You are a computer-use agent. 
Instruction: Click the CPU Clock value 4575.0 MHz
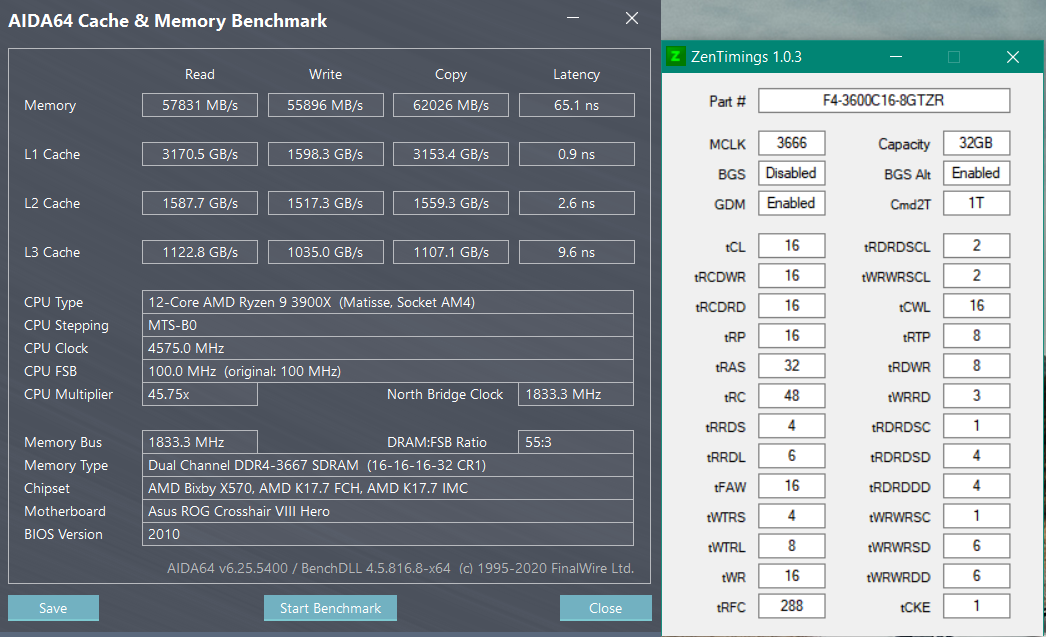[388, 348]
